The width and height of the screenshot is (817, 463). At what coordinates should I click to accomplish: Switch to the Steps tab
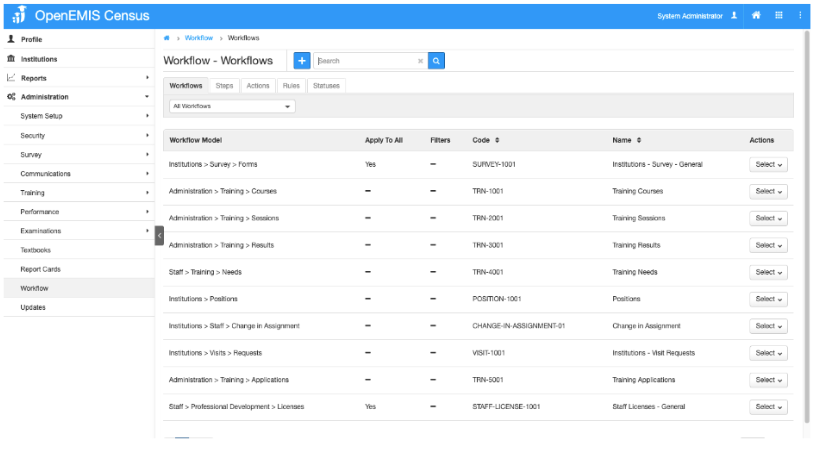click(x=225, y=85)
